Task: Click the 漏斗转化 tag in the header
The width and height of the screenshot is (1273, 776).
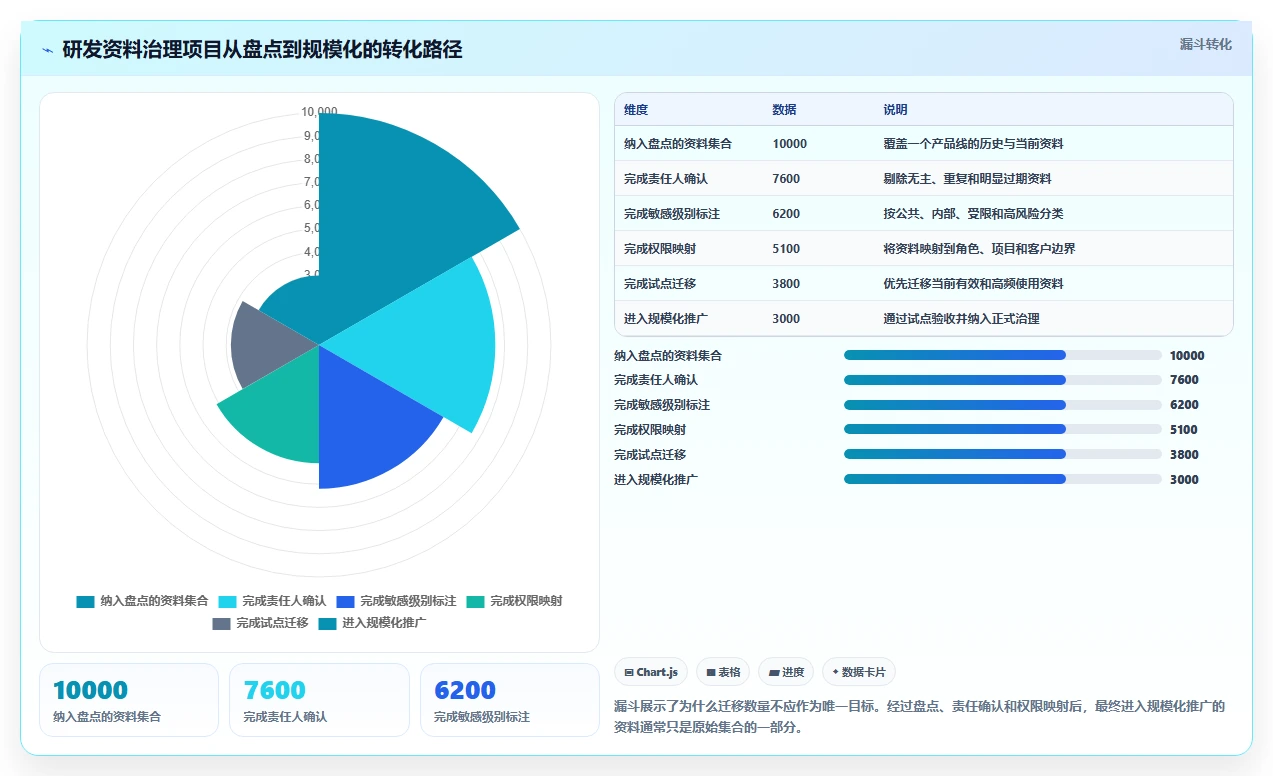Action: (x=1205, y=44)
